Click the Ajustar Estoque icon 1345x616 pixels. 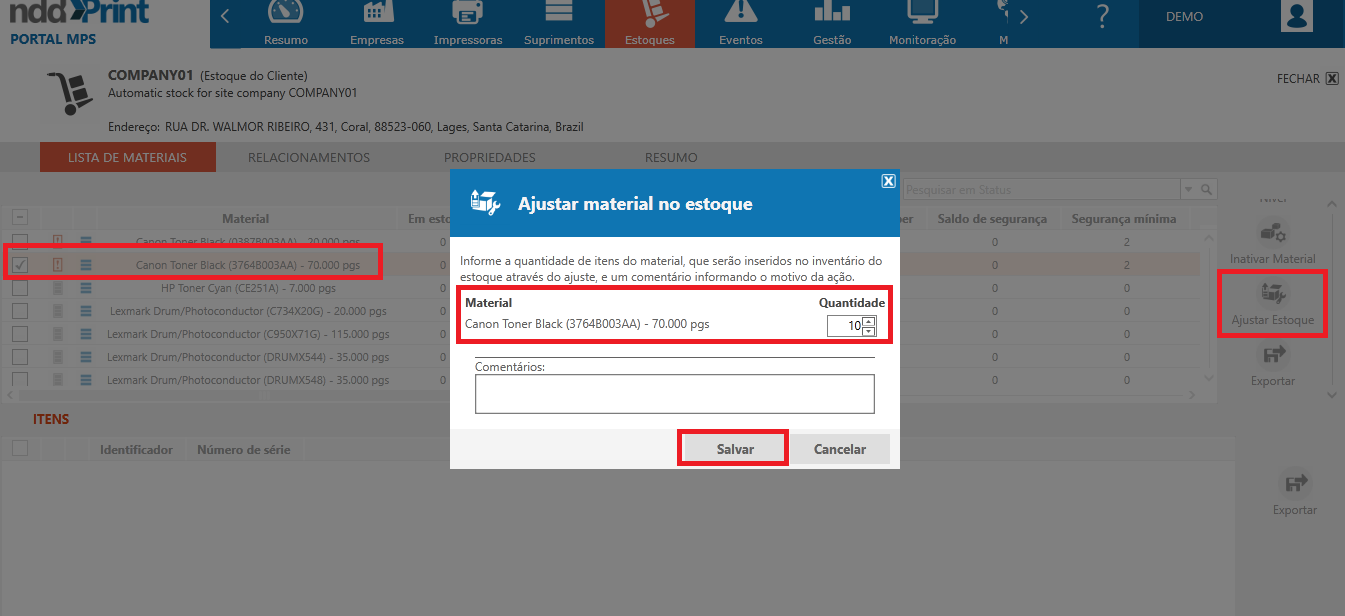point(1273,293)
